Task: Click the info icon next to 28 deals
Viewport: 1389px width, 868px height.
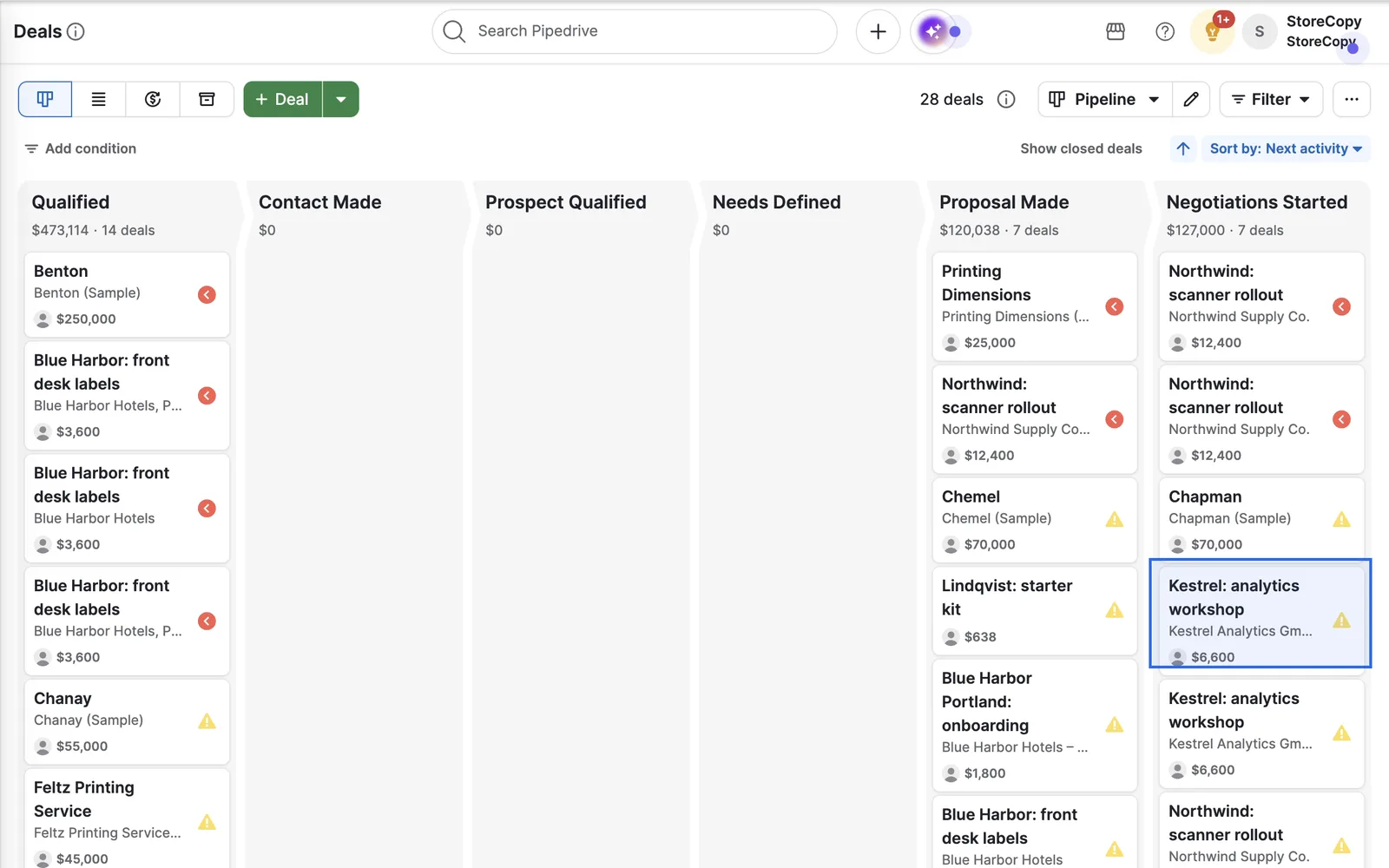Action: [x=1006, y=99]
